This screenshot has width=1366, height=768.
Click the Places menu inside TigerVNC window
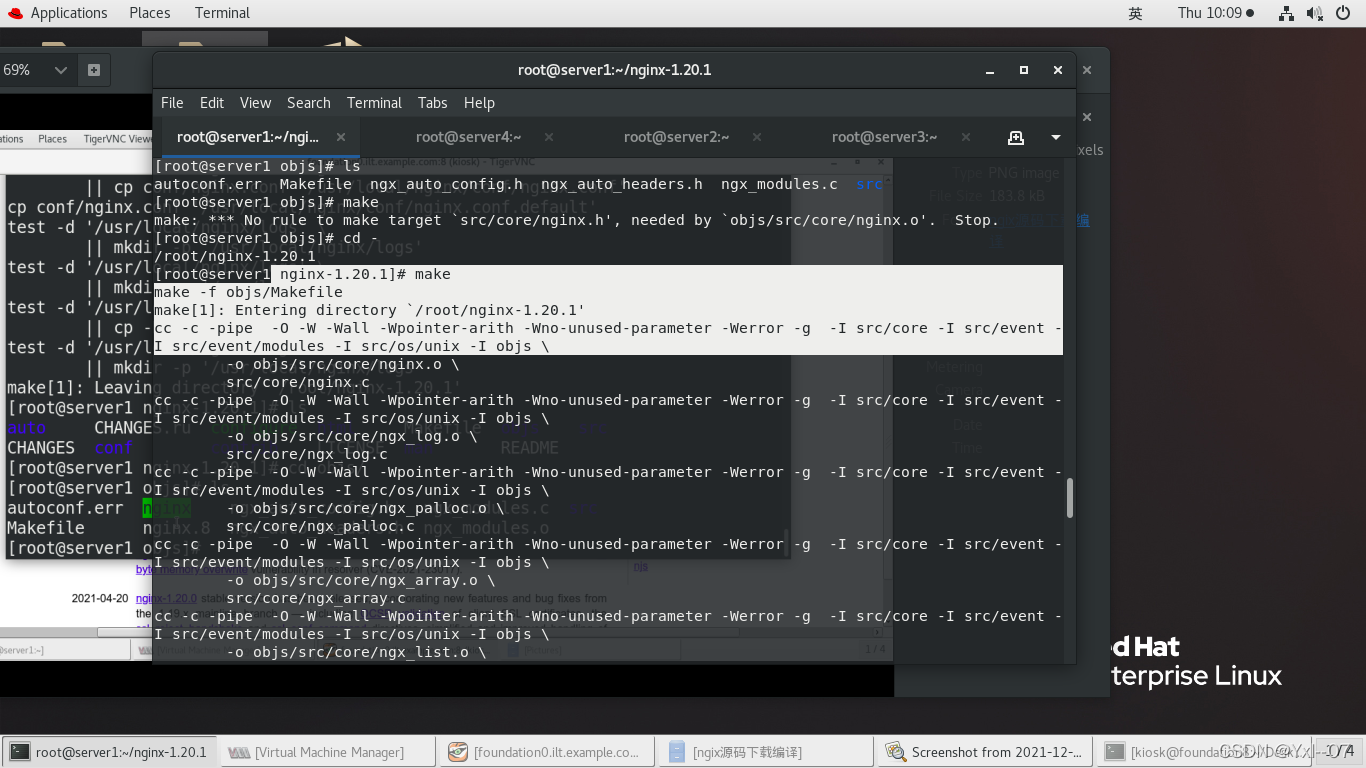point(52,139)
